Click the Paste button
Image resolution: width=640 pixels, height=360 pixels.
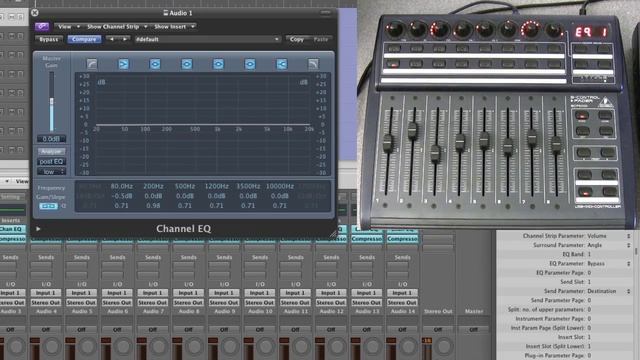[321, 39]
